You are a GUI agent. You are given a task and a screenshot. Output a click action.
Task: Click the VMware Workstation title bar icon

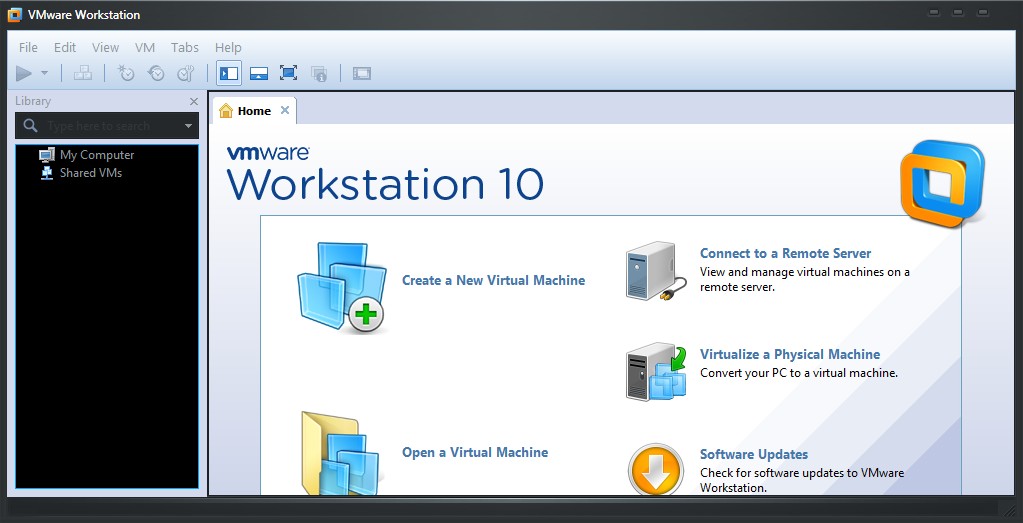tap(14, 14)
